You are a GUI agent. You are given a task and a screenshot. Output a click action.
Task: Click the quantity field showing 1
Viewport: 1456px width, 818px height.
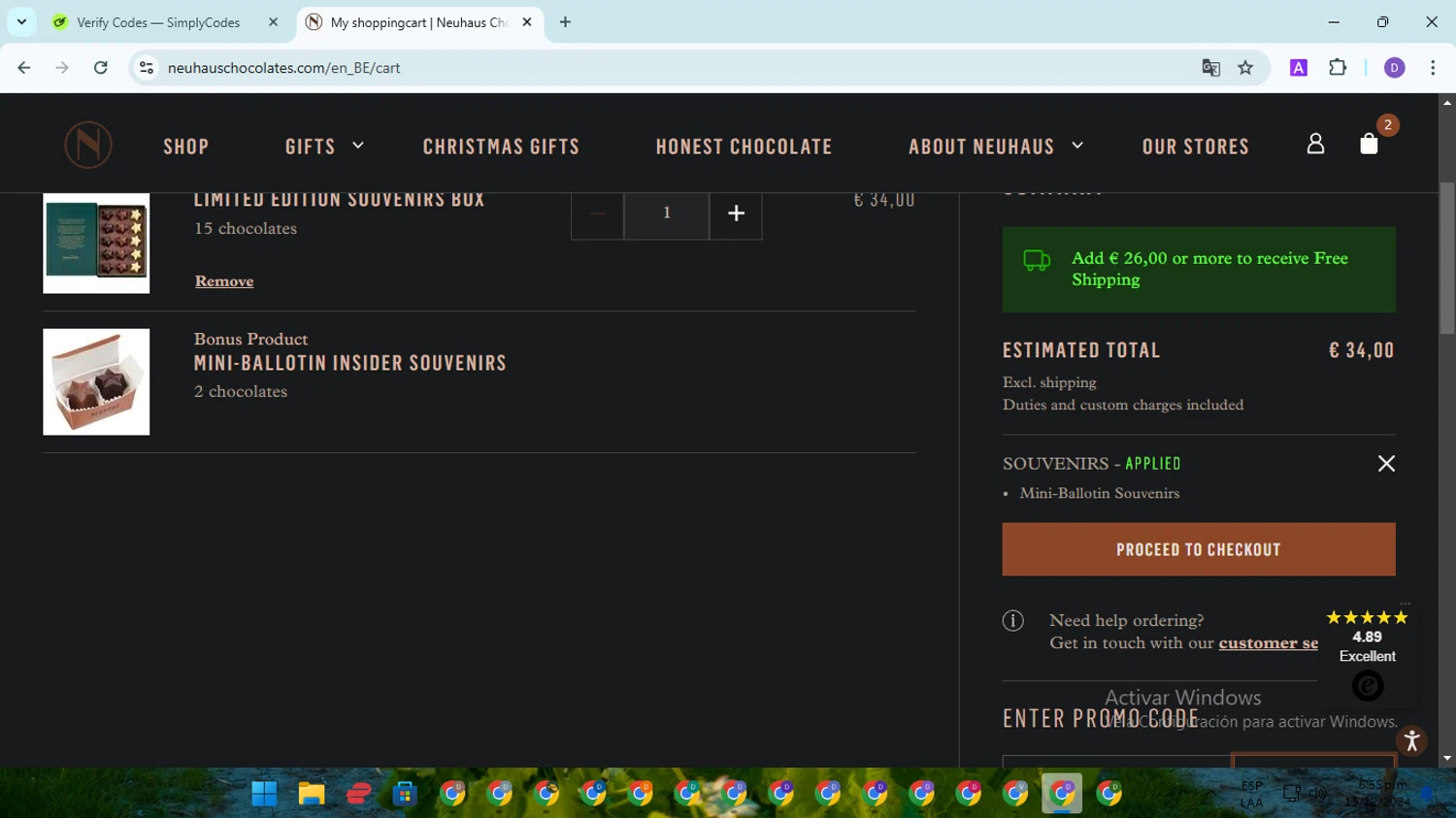(x=667, y=213)
